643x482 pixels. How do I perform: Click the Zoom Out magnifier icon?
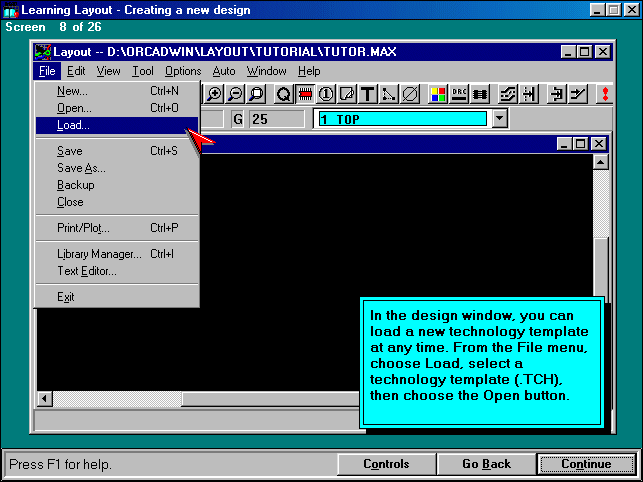[x=235, y=94]
